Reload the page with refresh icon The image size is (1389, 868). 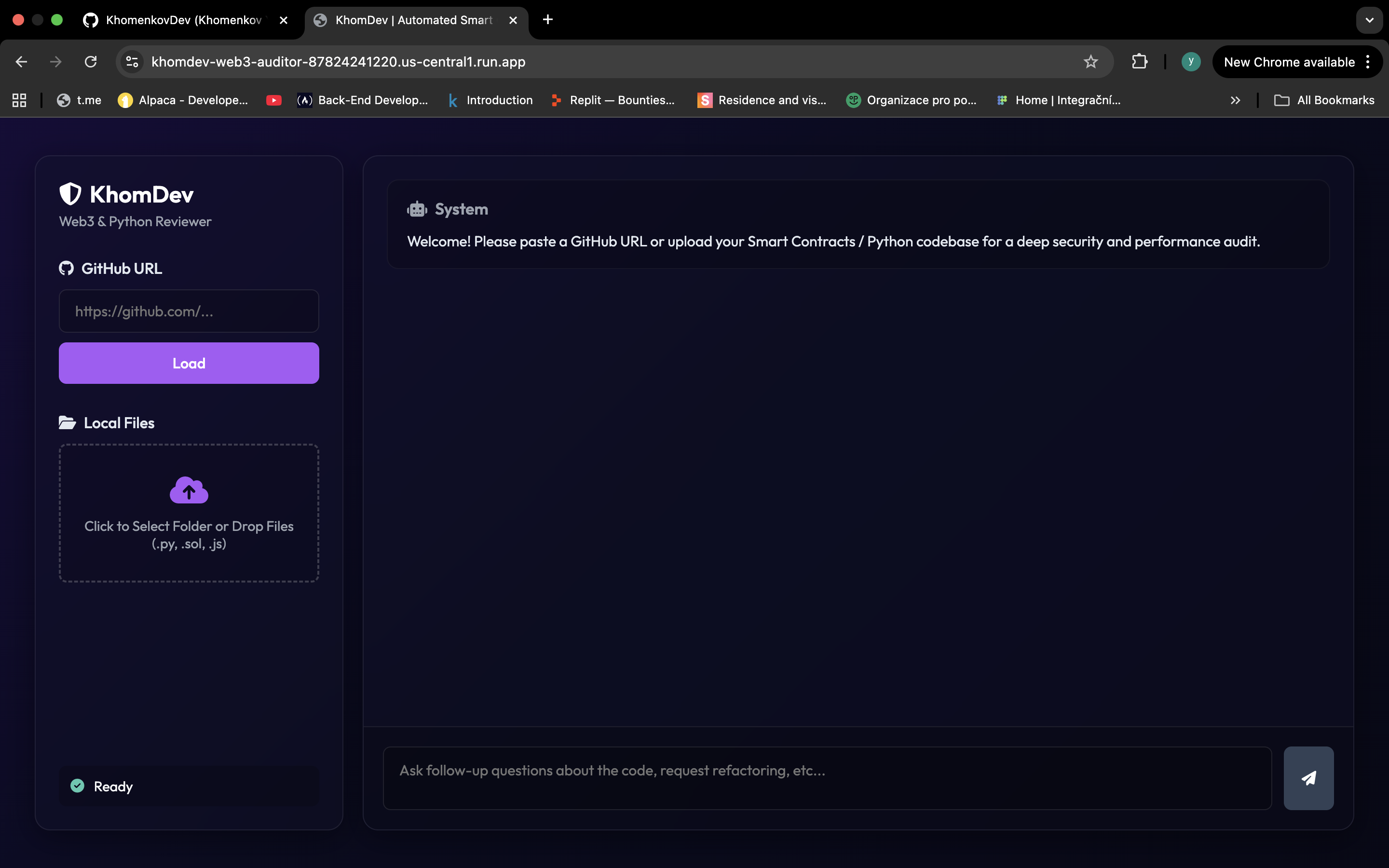pyautogui.click(x=91, y=61)
